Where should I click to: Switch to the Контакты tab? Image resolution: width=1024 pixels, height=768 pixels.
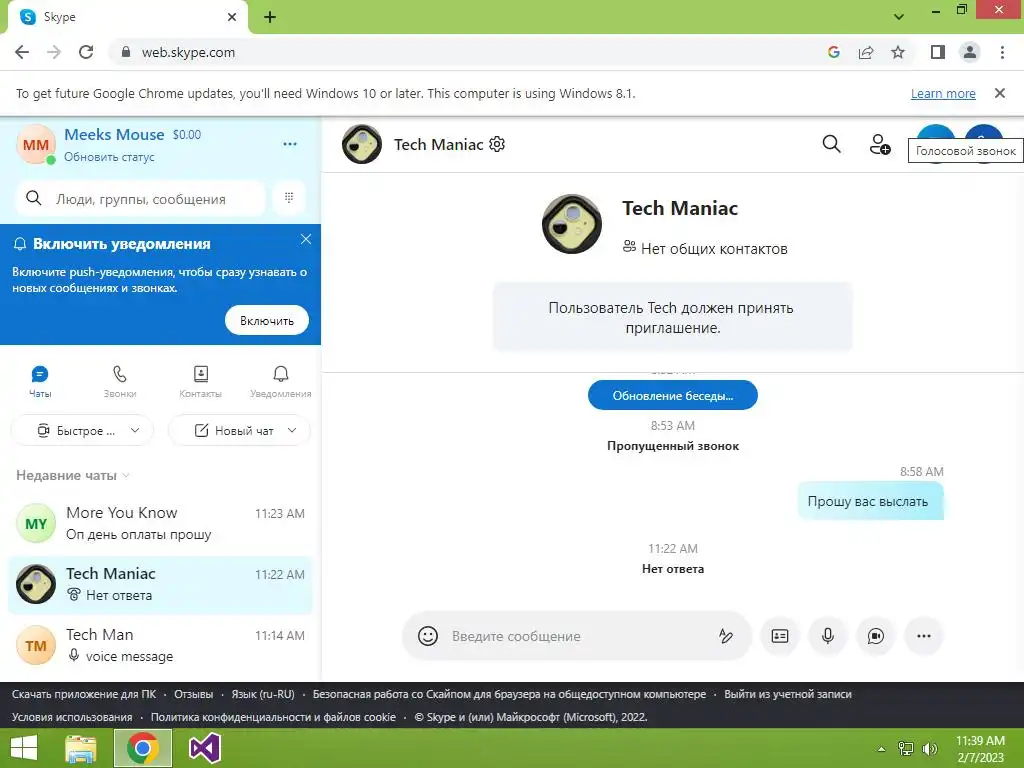click(x=200, y=382)
